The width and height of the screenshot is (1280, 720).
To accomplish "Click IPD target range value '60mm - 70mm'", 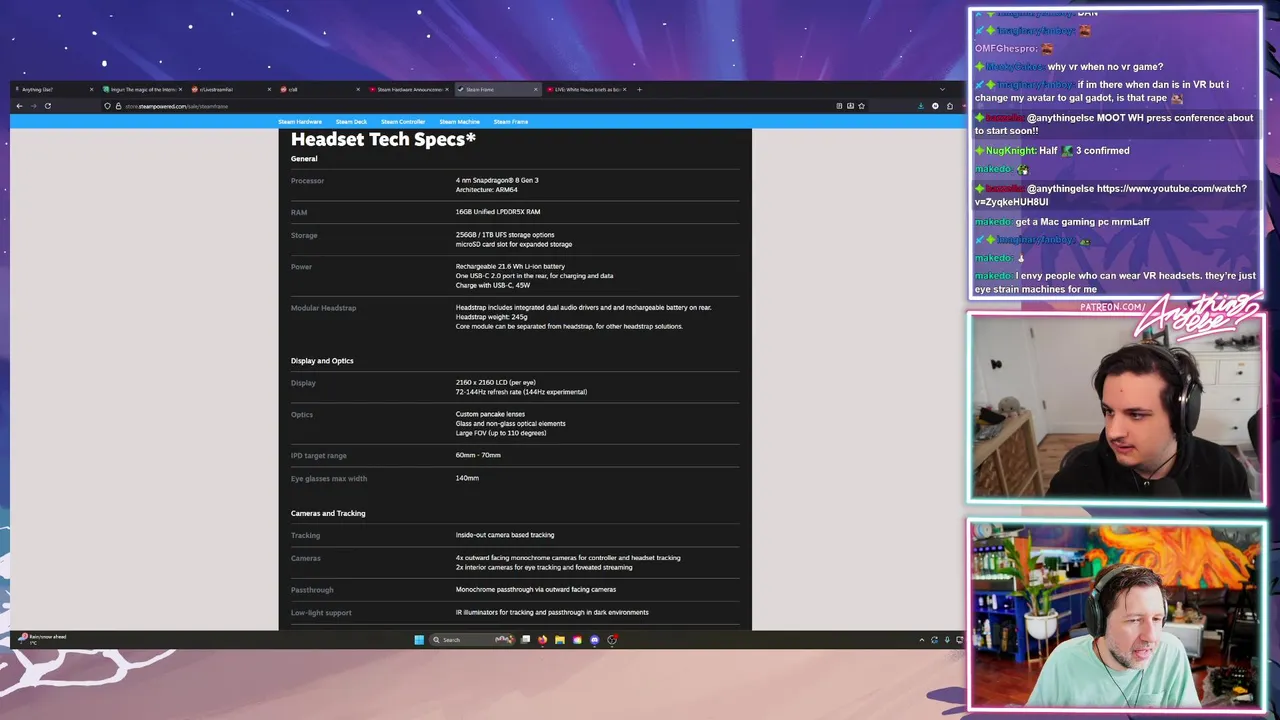I will 478,455.
